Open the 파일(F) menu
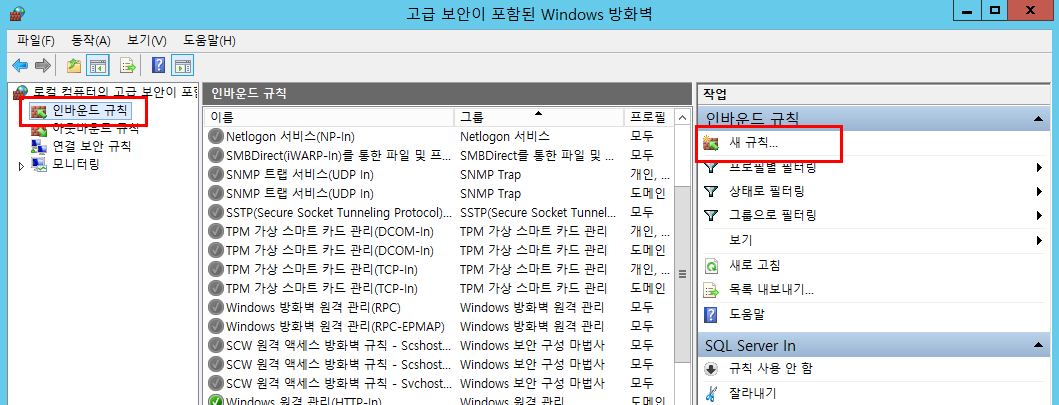1059x405 pixels. (36, 40)
